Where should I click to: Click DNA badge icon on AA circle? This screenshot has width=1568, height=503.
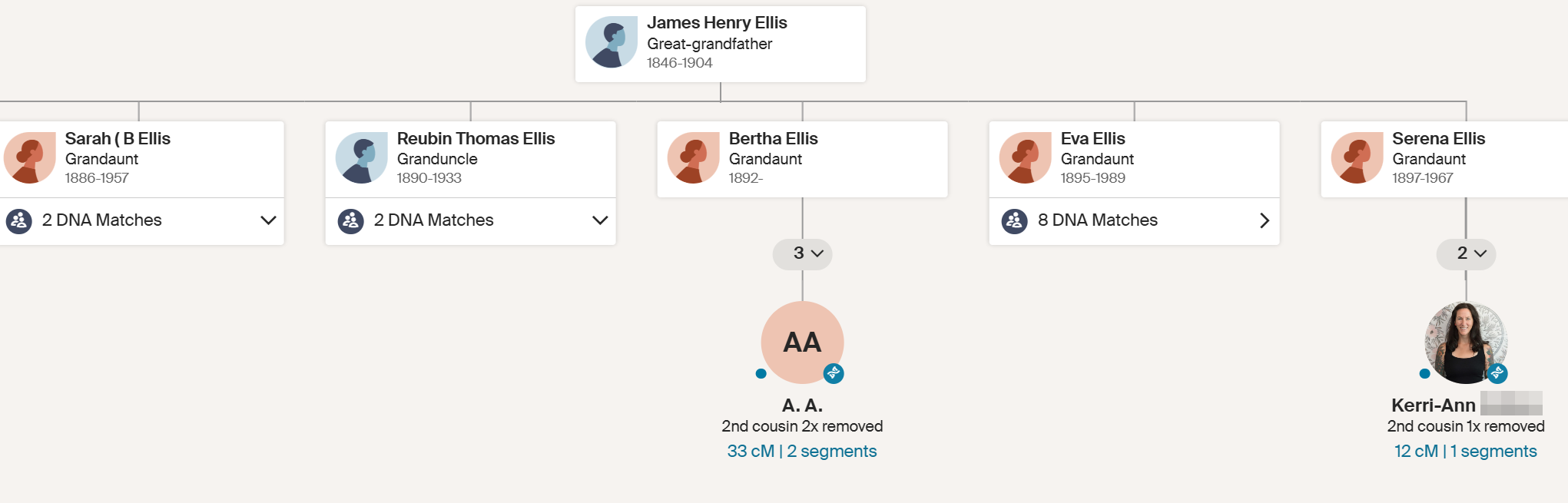[834, 373]
